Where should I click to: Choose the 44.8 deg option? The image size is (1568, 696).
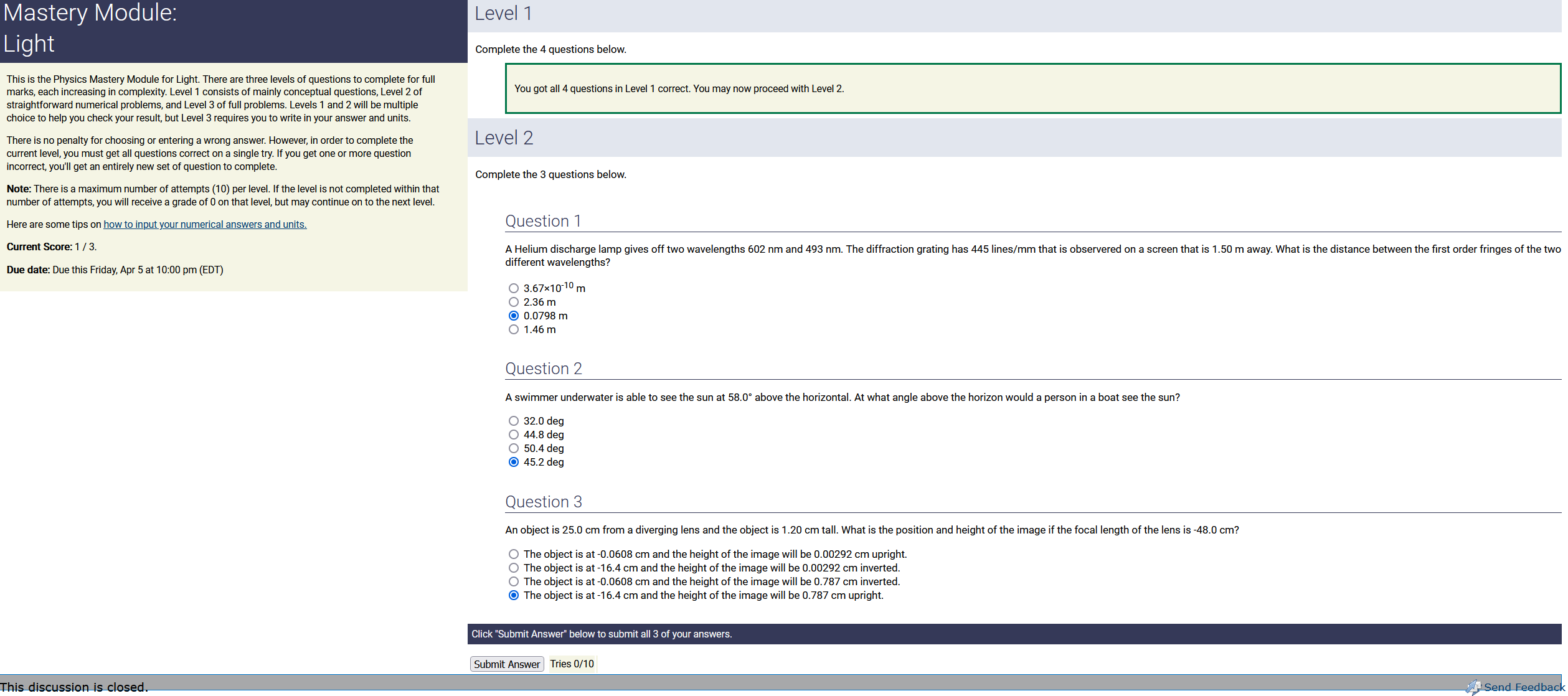513,435
